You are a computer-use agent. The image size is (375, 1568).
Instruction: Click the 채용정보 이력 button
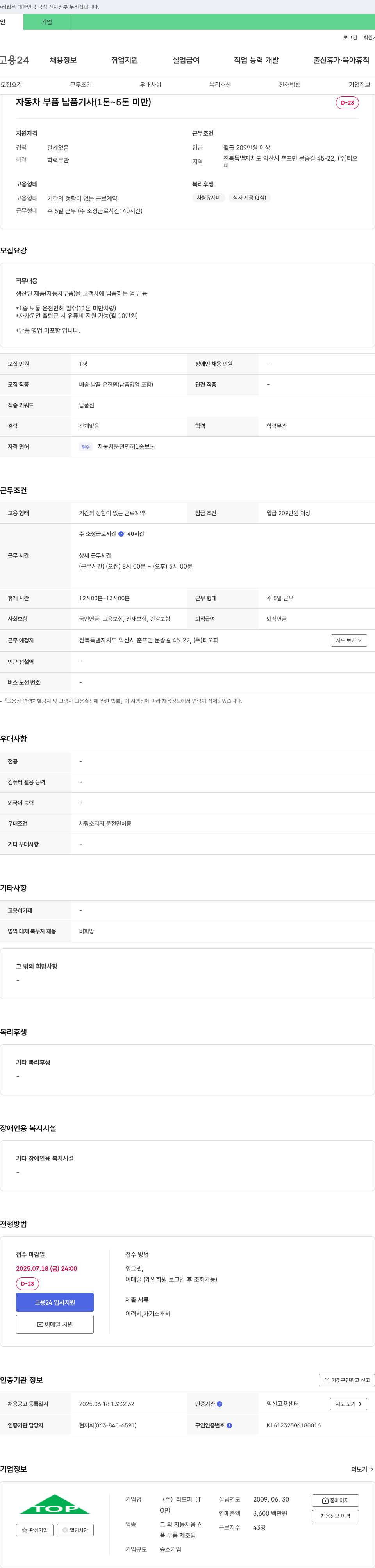tap(336, 1516)
